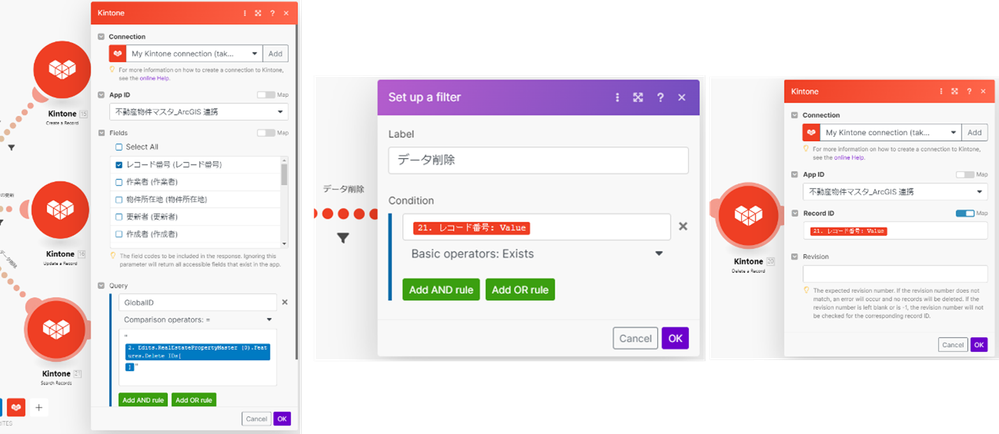
Task: Open three-dot menu in Search Records Kintone panel
Action: point(245,13)
